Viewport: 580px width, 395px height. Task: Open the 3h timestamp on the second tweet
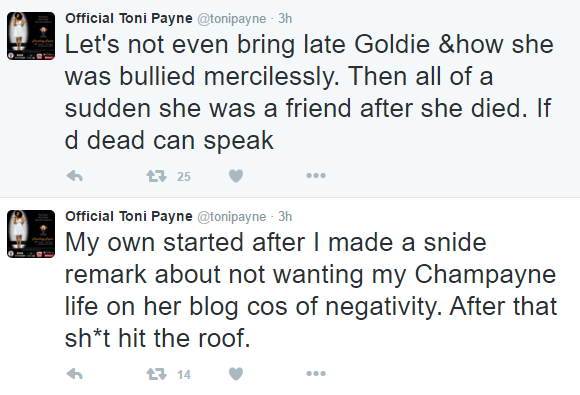pyautogui.click(x=285, y=217)
